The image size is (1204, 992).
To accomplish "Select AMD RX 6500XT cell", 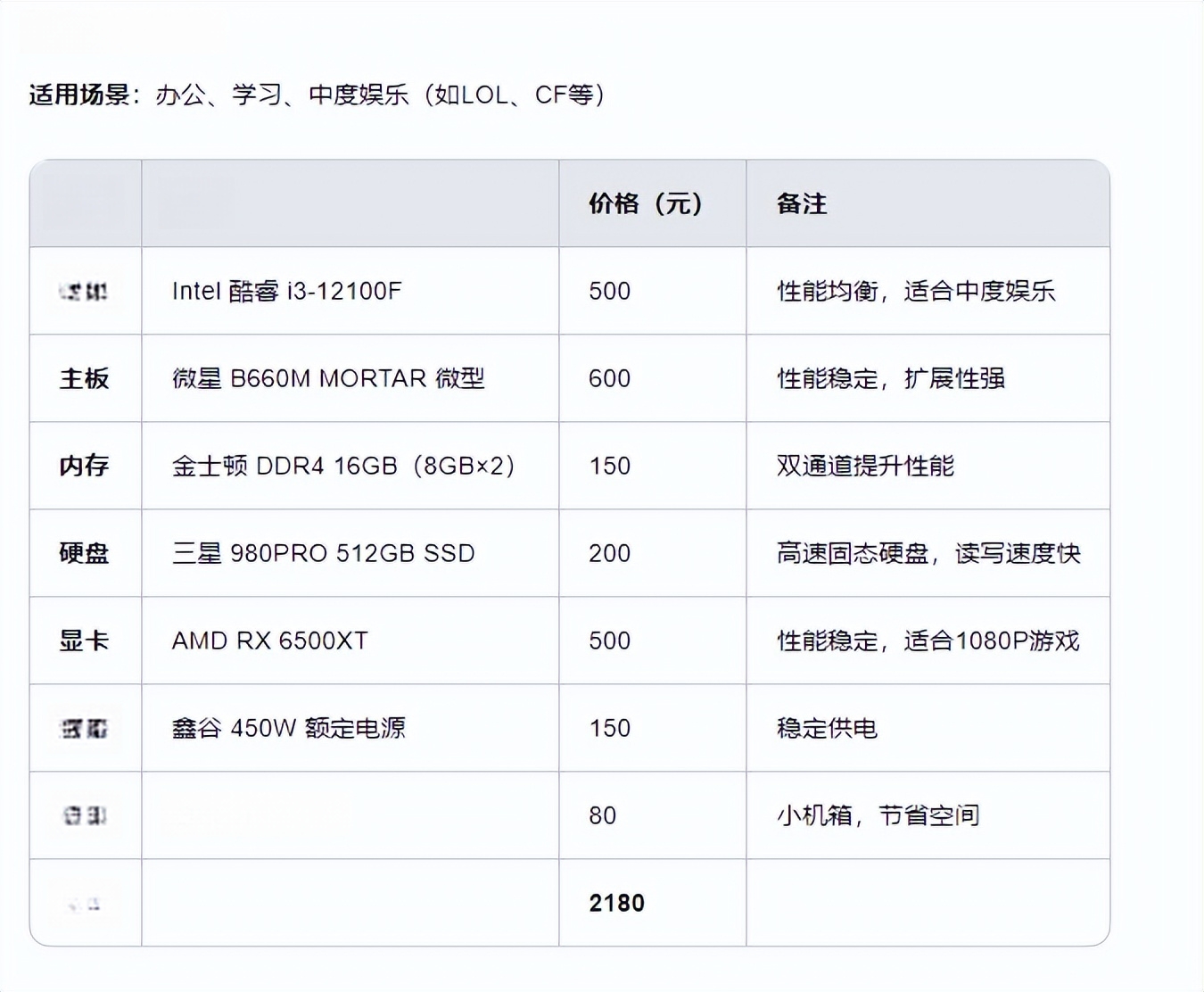I will pos(269,641).
